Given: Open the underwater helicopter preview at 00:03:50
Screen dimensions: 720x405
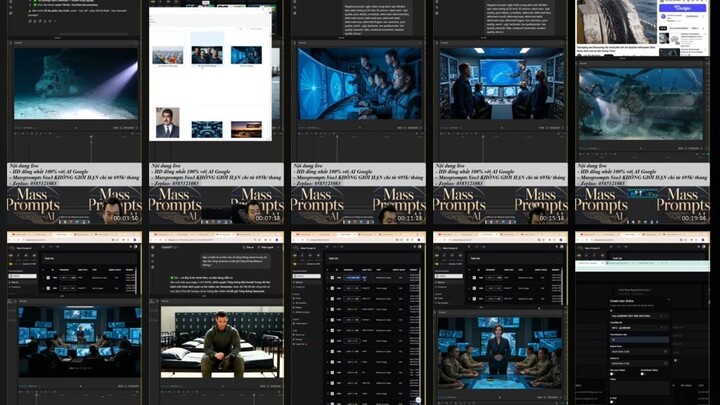Looking at the screenshot, I should [76, 84].
